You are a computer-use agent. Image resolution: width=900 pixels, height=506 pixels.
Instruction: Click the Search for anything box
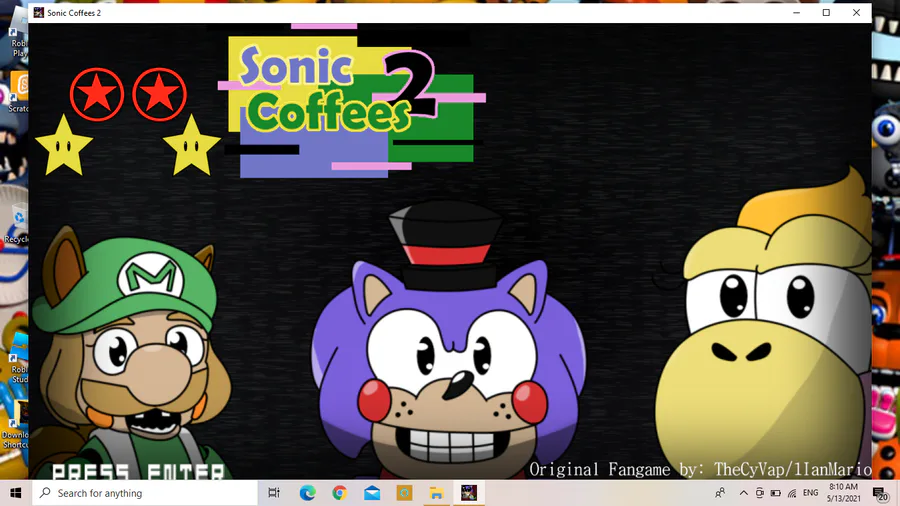point(145,493)
